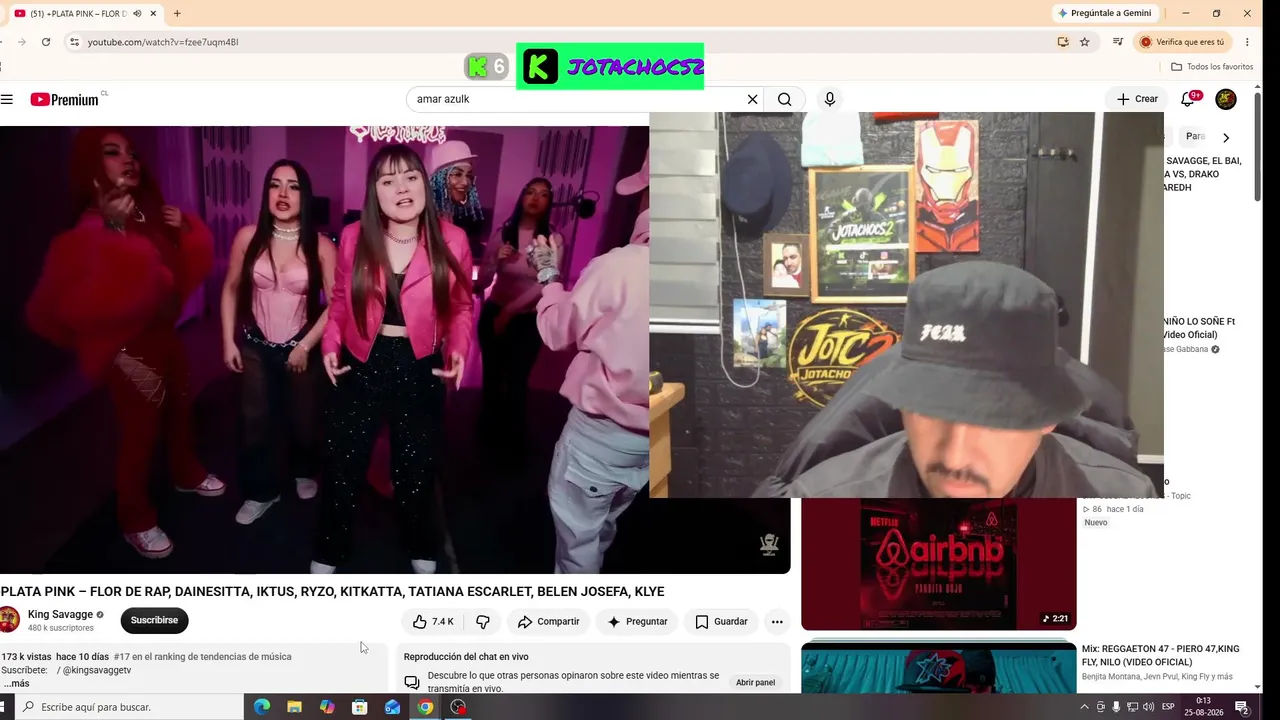The image size is (1280, 720).
Task: Go to YouTube Premium home logo
Action: [64, 99]
